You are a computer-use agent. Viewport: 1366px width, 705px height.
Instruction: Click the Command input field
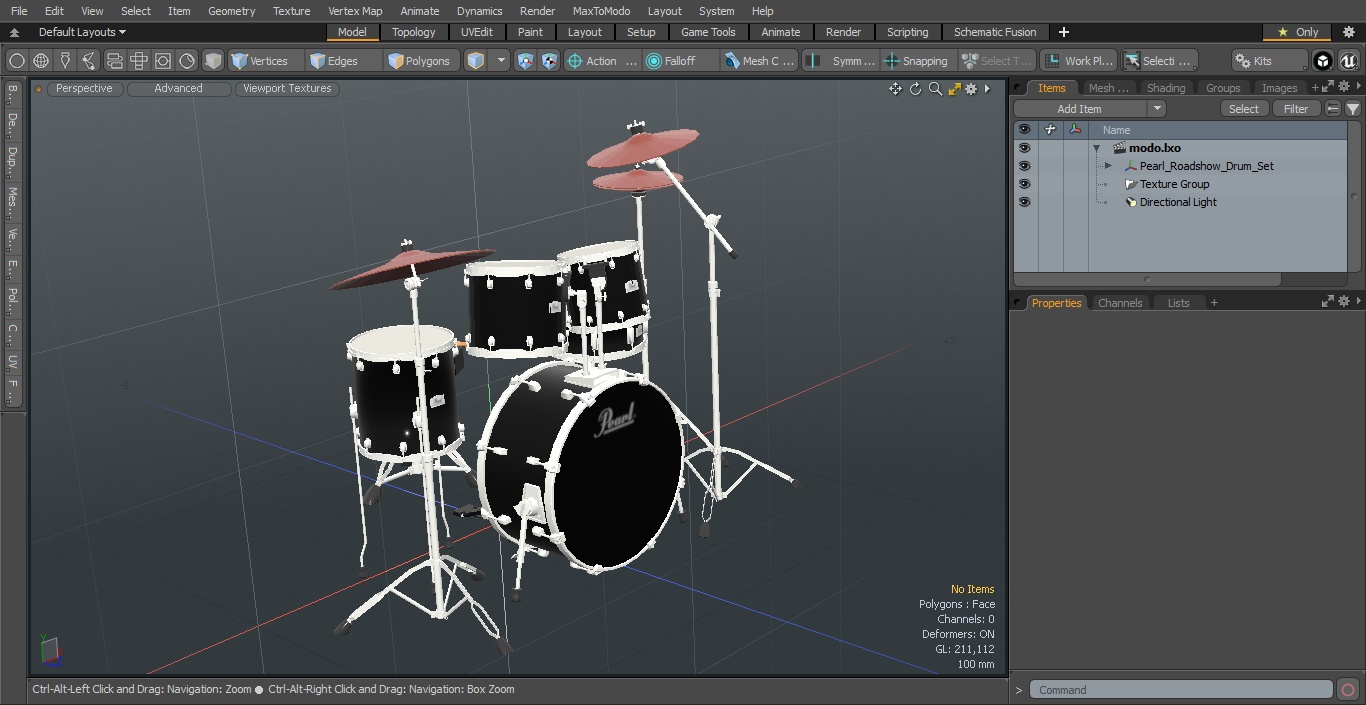[1181, 690]
